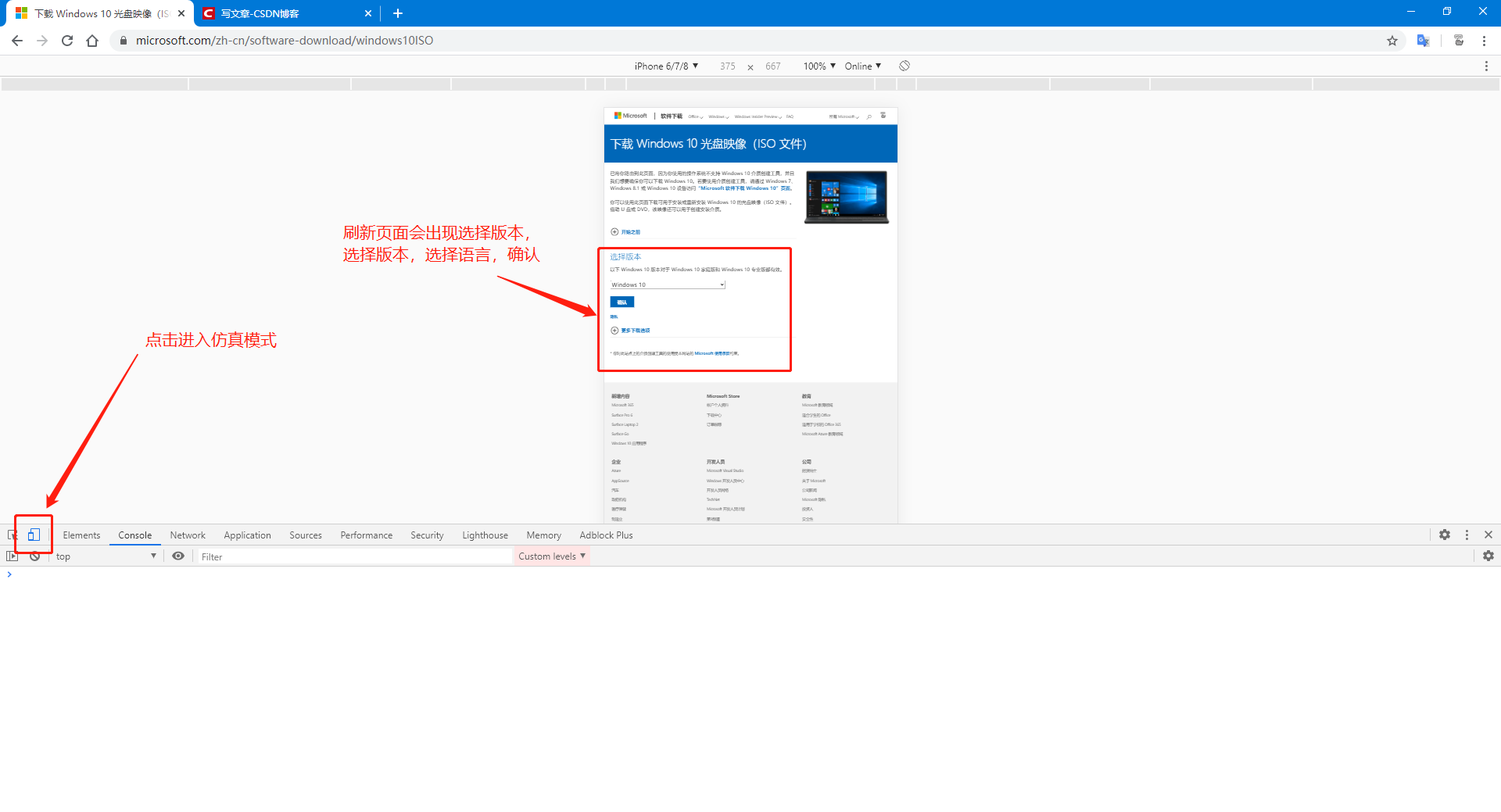Click the Microsoft 使用条款 link
1501x812 pixels.
[711, 353]
